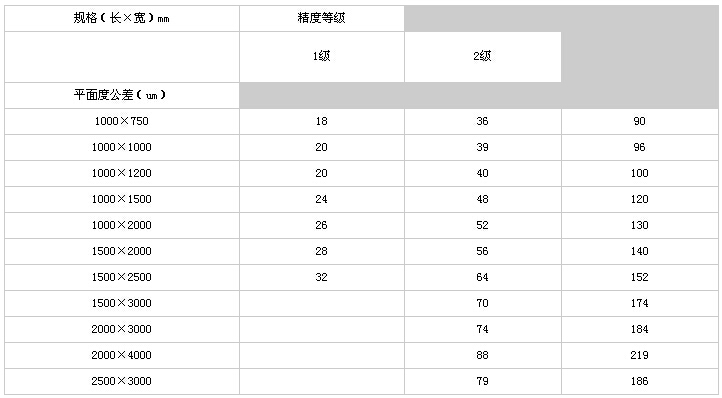Select the 精度等级 header cell
Image resolution: width=722 pixels, height=398 pixels.
(x=321, y=18)
